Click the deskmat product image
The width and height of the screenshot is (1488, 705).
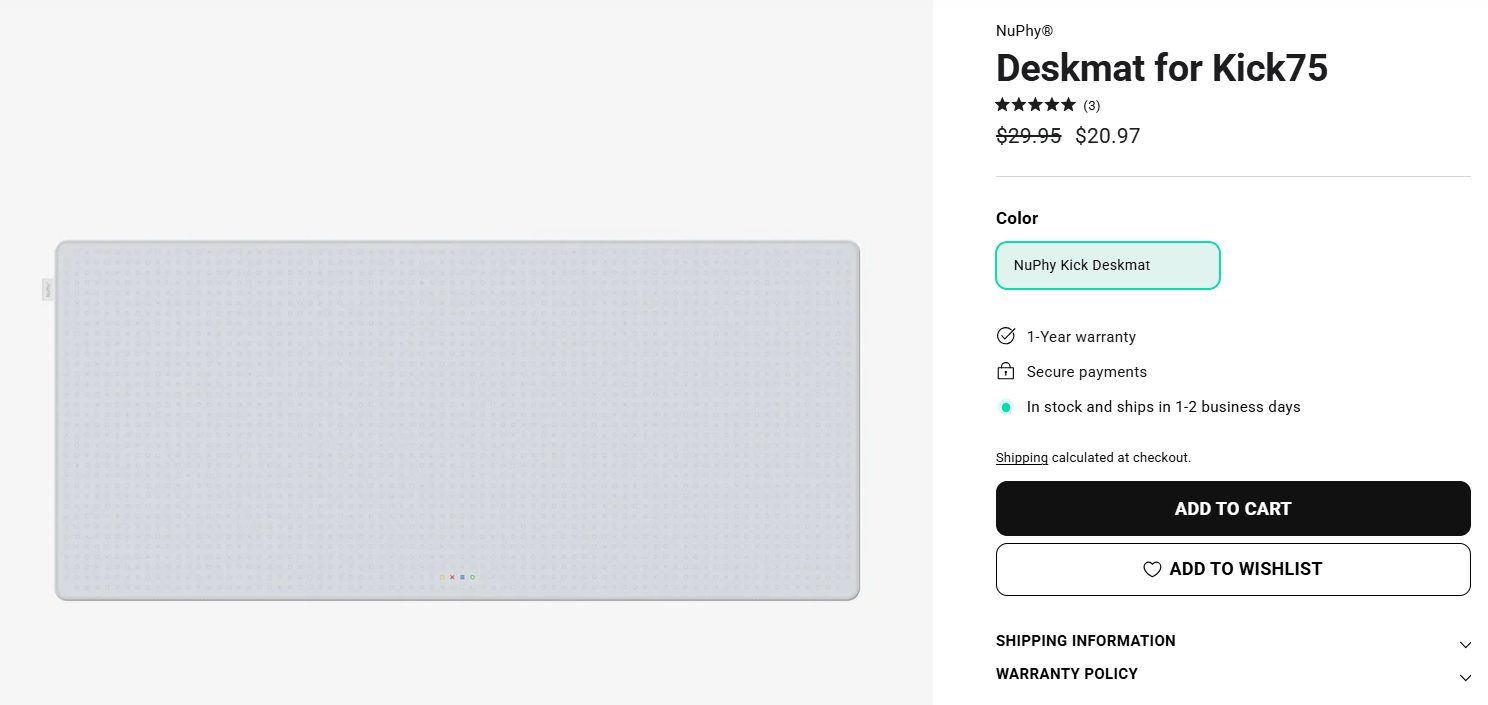point(457,420)
